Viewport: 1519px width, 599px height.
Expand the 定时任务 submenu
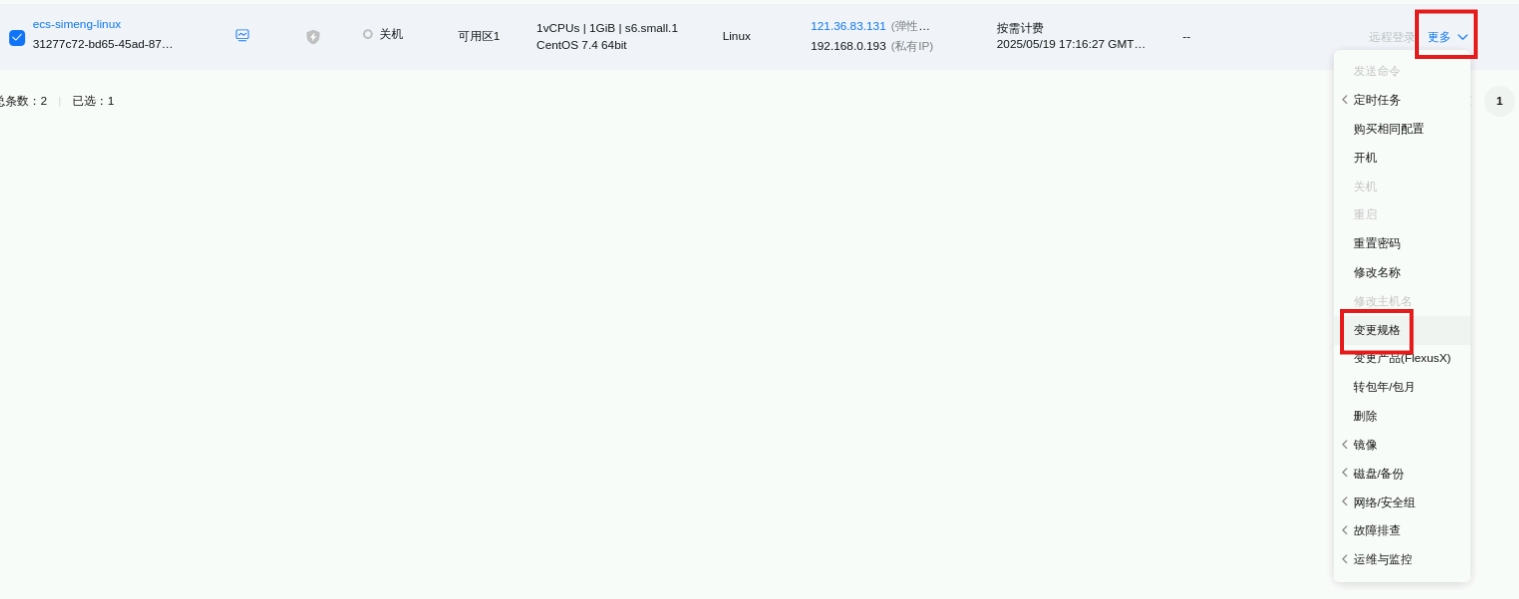(1377, 100)
